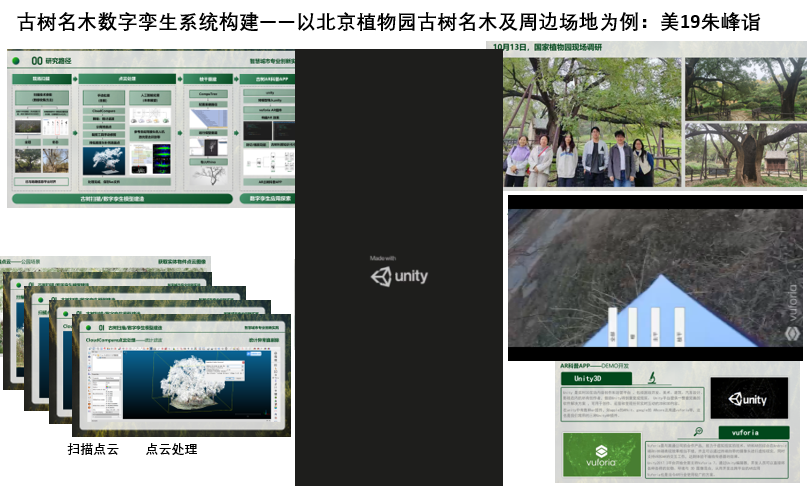The height and width of the screenshot is (486, 807).
Task: Click the green Vuforia logo box
Action: [601, 454]
